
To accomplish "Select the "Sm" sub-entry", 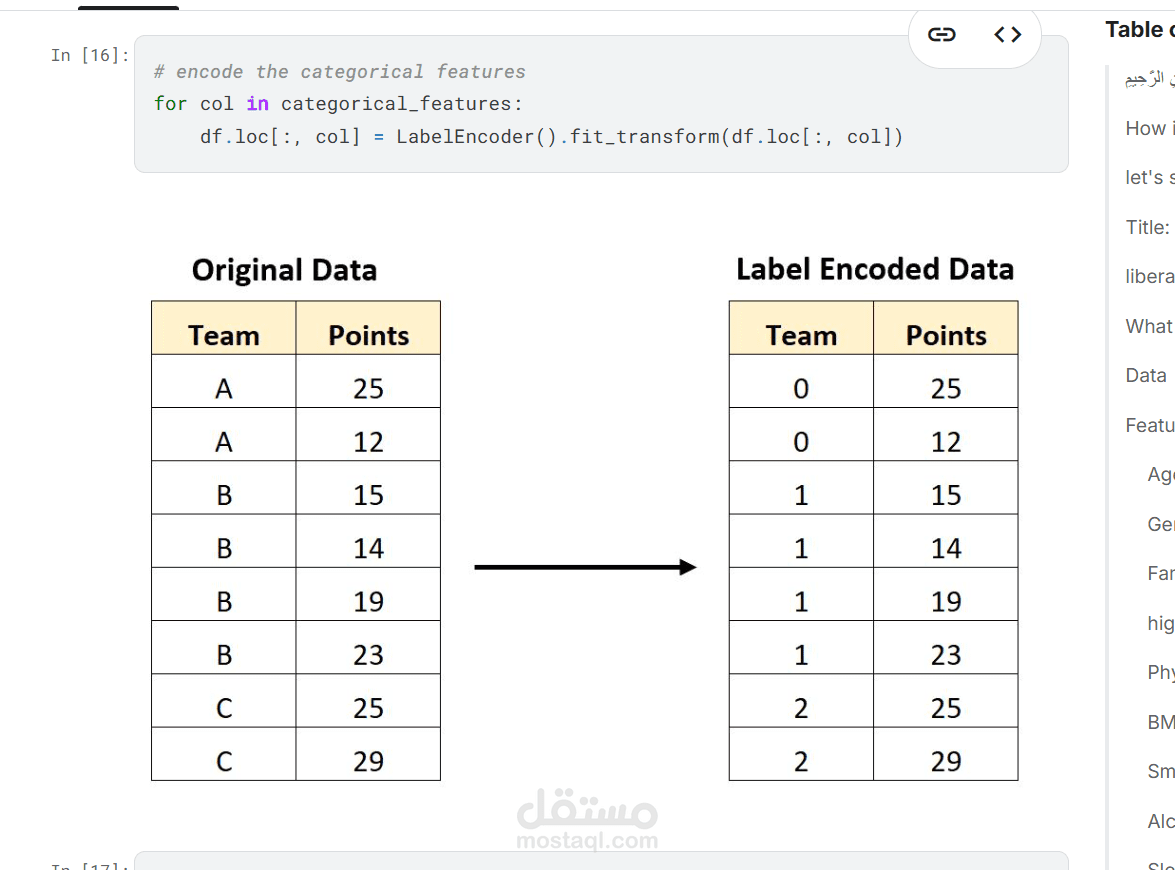I will pos(1160,771).
